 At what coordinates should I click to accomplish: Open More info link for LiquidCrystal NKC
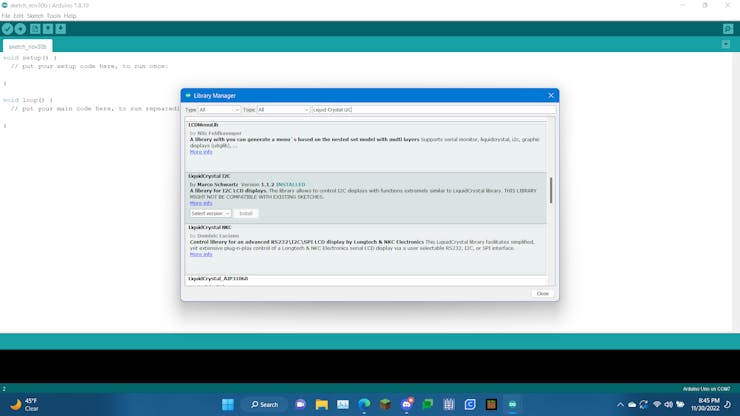tap(201, 254)
